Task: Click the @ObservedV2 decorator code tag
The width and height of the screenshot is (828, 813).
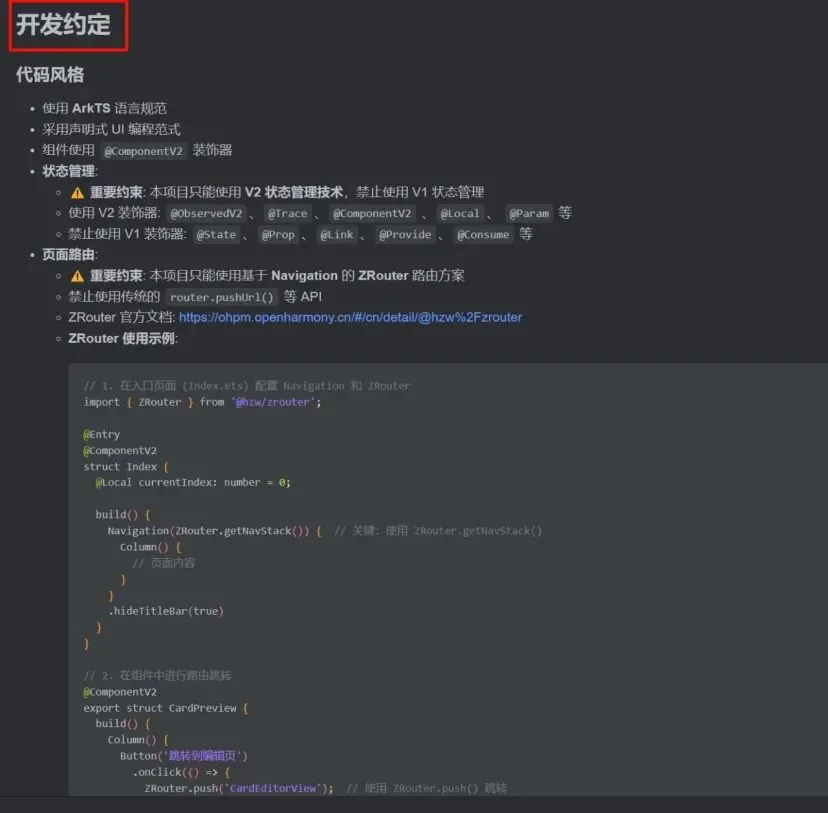Action: point(206,213)
